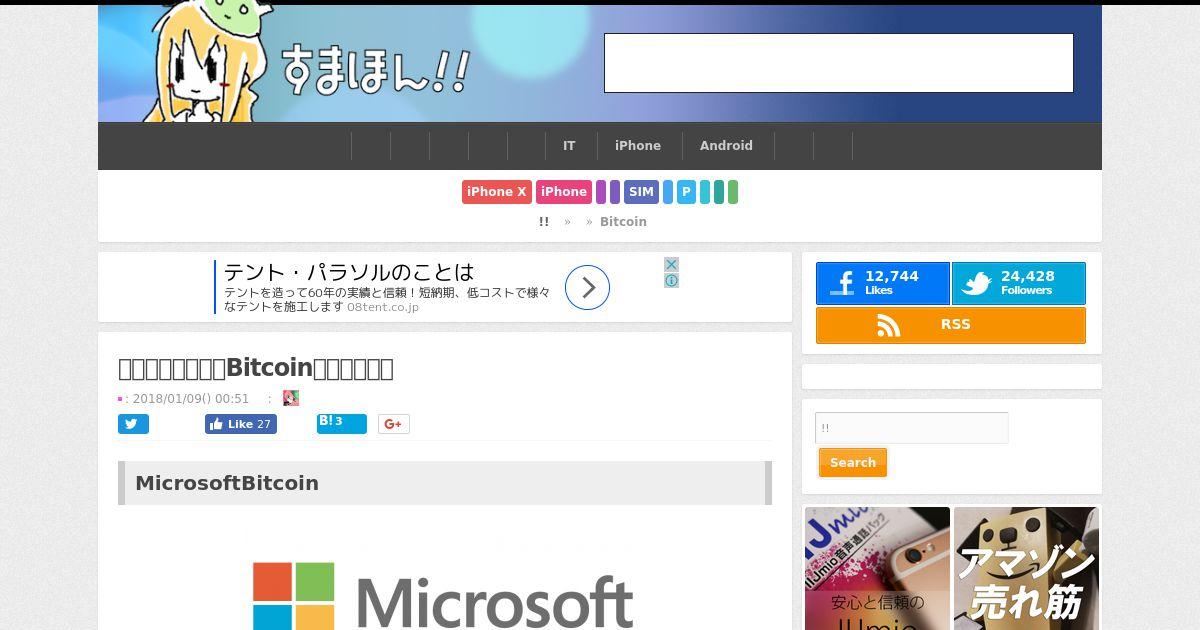Click the Hatena B! bookmark button

point(342,423)
